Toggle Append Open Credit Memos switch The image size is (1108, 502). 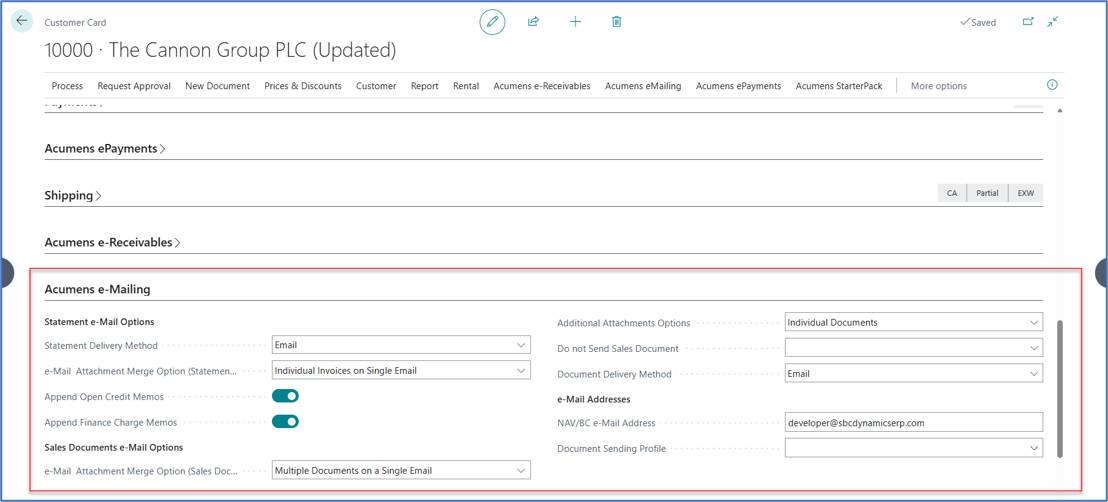tap(285, 396)
